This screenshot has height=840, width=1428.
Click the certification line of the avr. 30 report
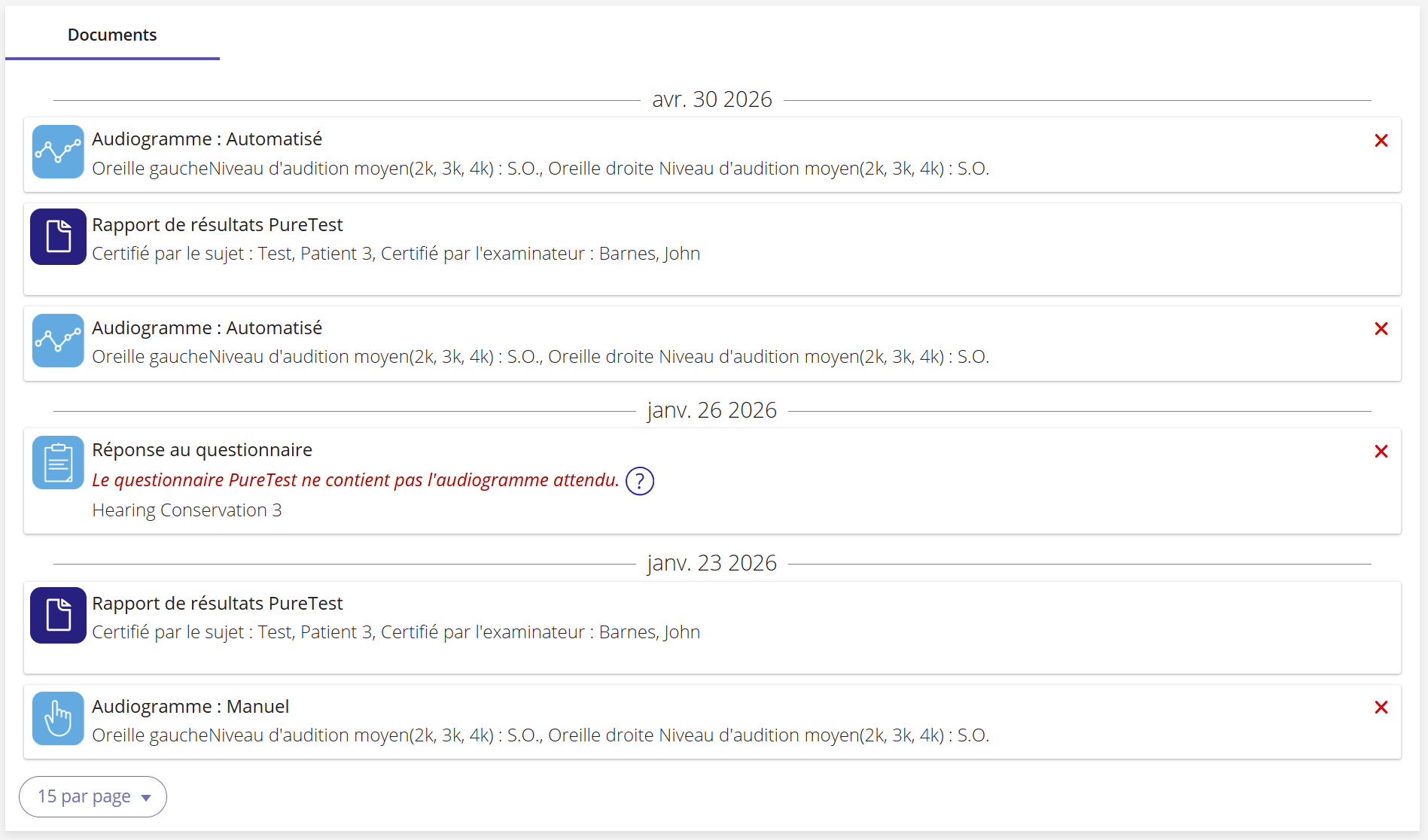(396, 254)
